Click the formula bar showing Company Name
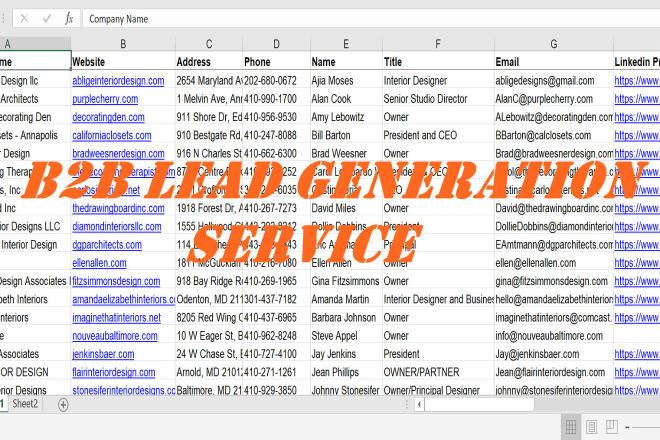 371,19
